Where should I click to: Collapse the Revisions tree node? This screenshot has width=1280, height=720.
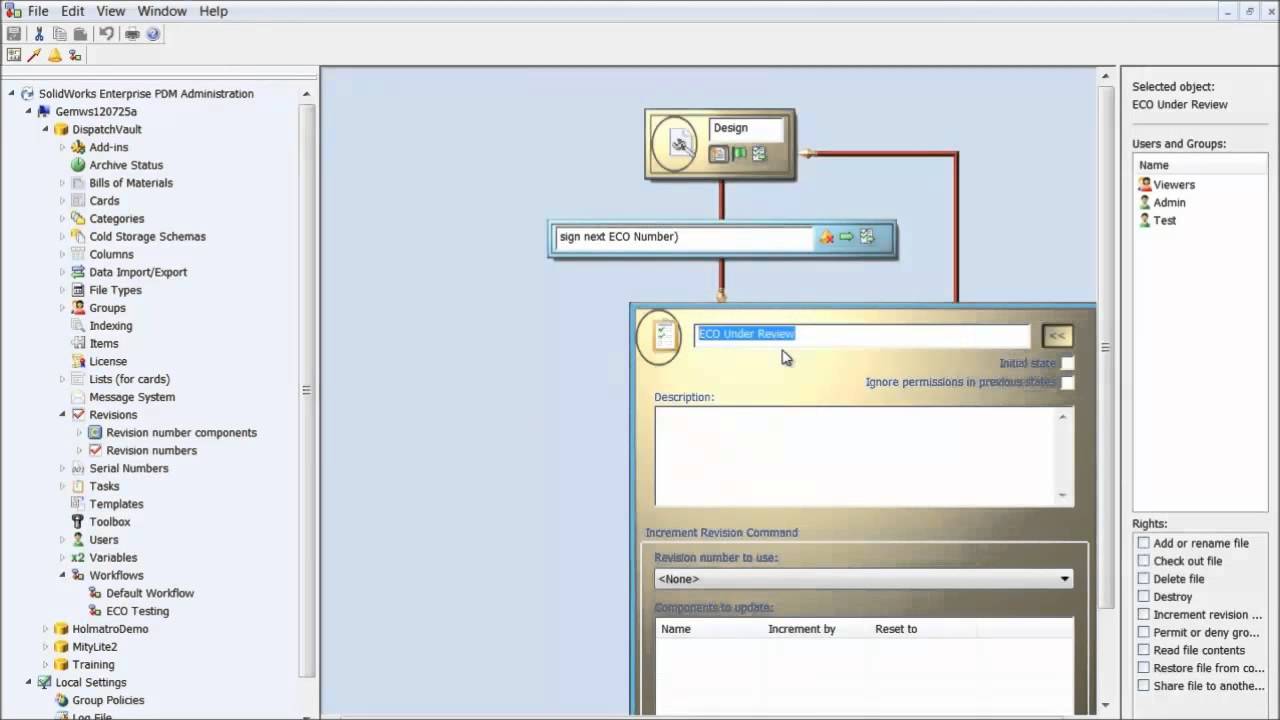[62, 415]
